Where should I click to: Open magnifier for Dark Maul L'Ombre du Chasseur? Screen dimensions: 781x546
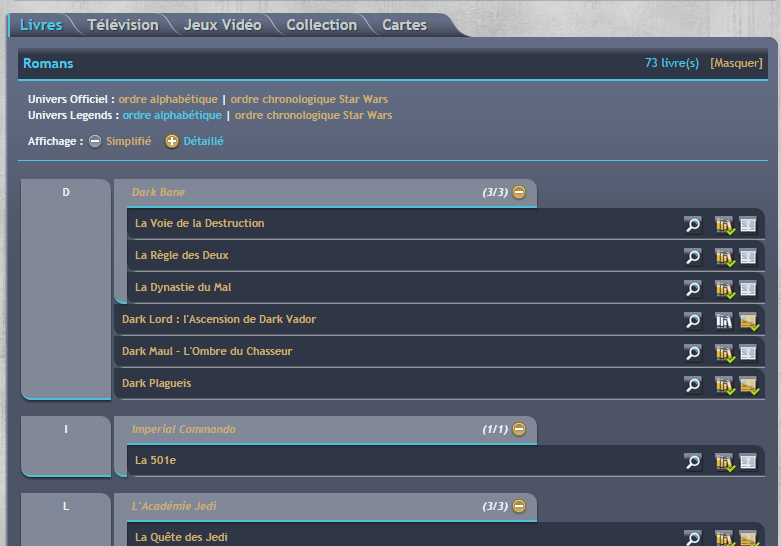pos(693,352)
